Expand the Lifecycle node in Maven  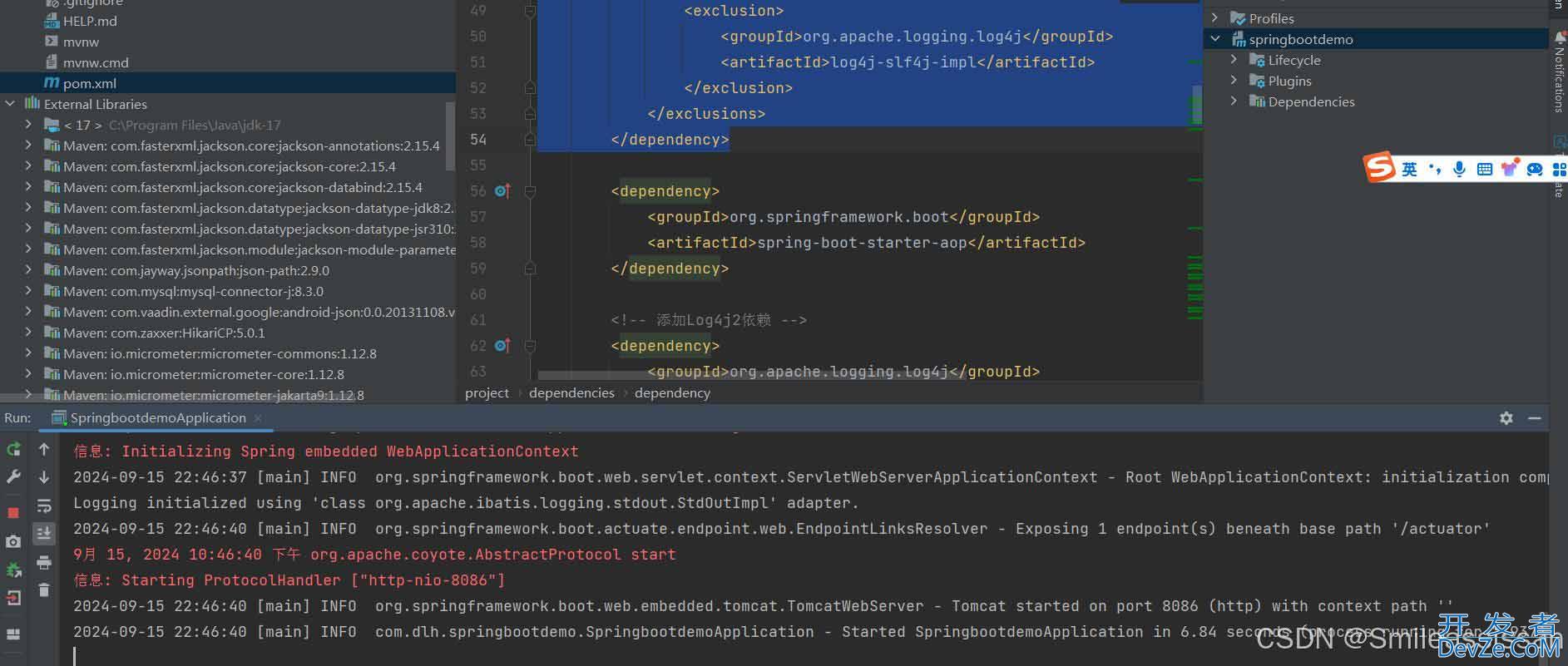1234,60
